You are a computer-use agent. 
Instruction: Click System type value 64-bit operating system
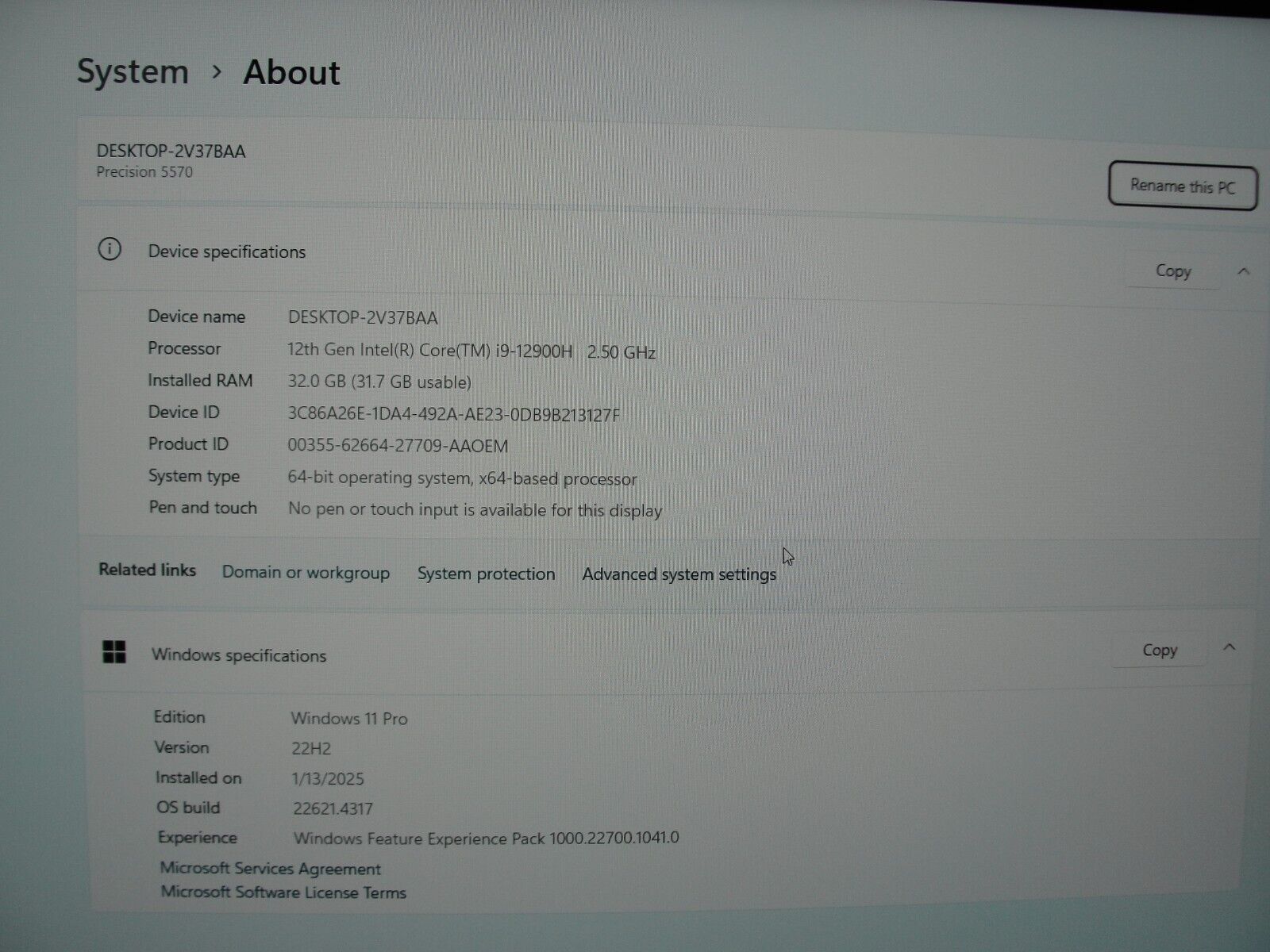462,479
